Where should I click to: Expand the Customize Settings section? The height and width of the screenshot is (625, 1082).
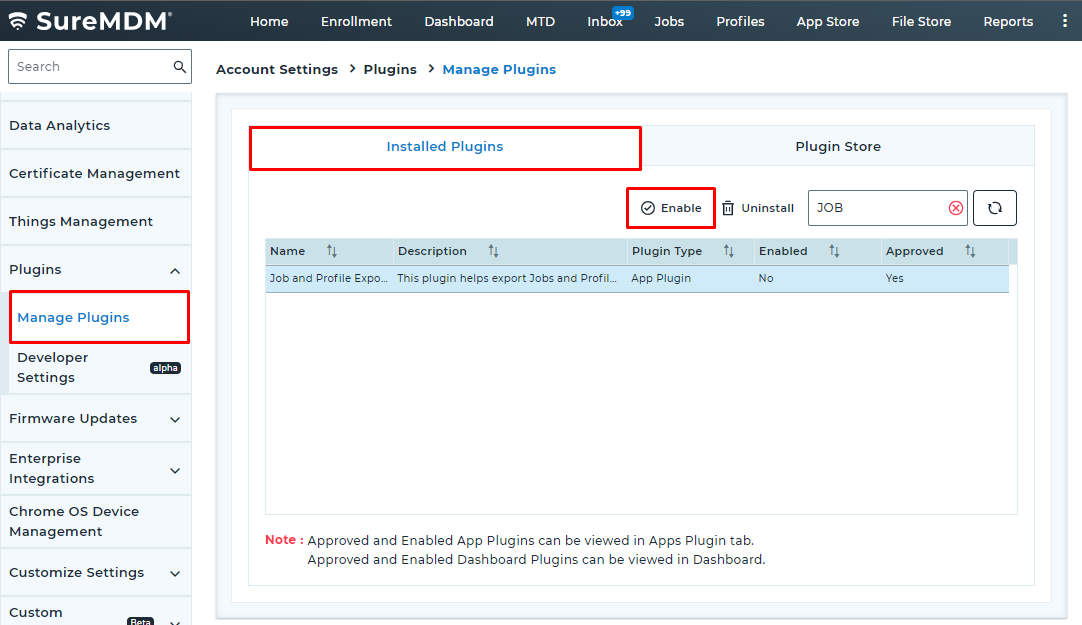(175, 572)
